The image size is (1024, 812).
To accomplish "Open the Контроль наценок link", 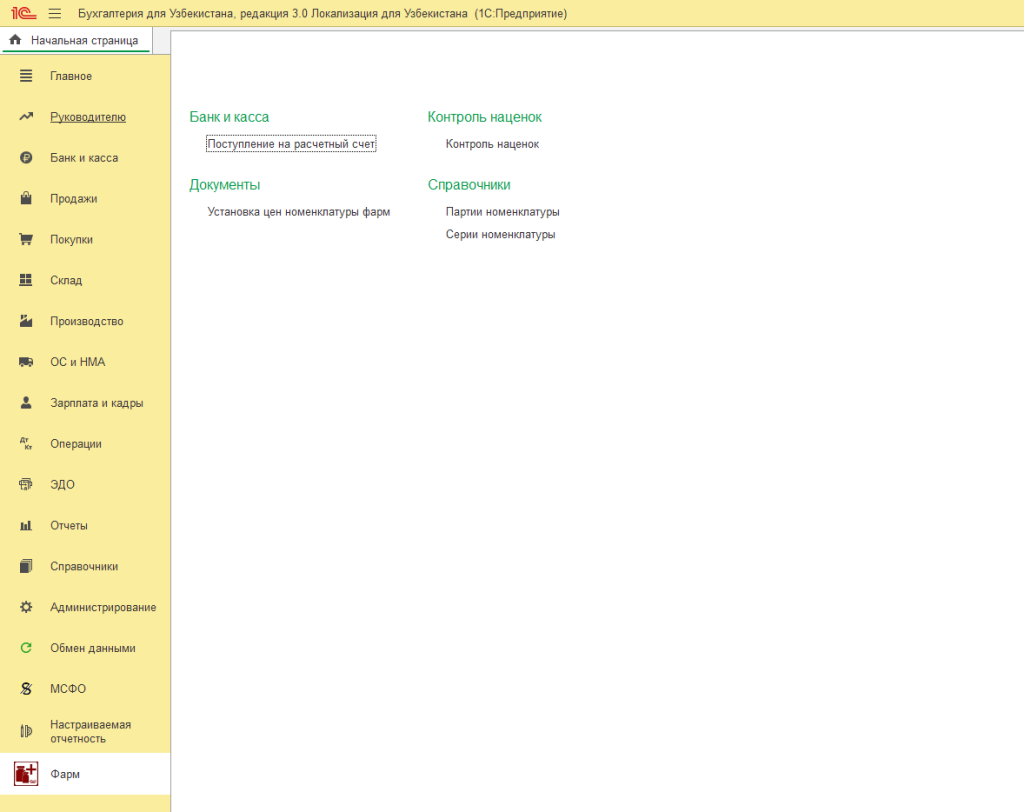I will point(492,144).
